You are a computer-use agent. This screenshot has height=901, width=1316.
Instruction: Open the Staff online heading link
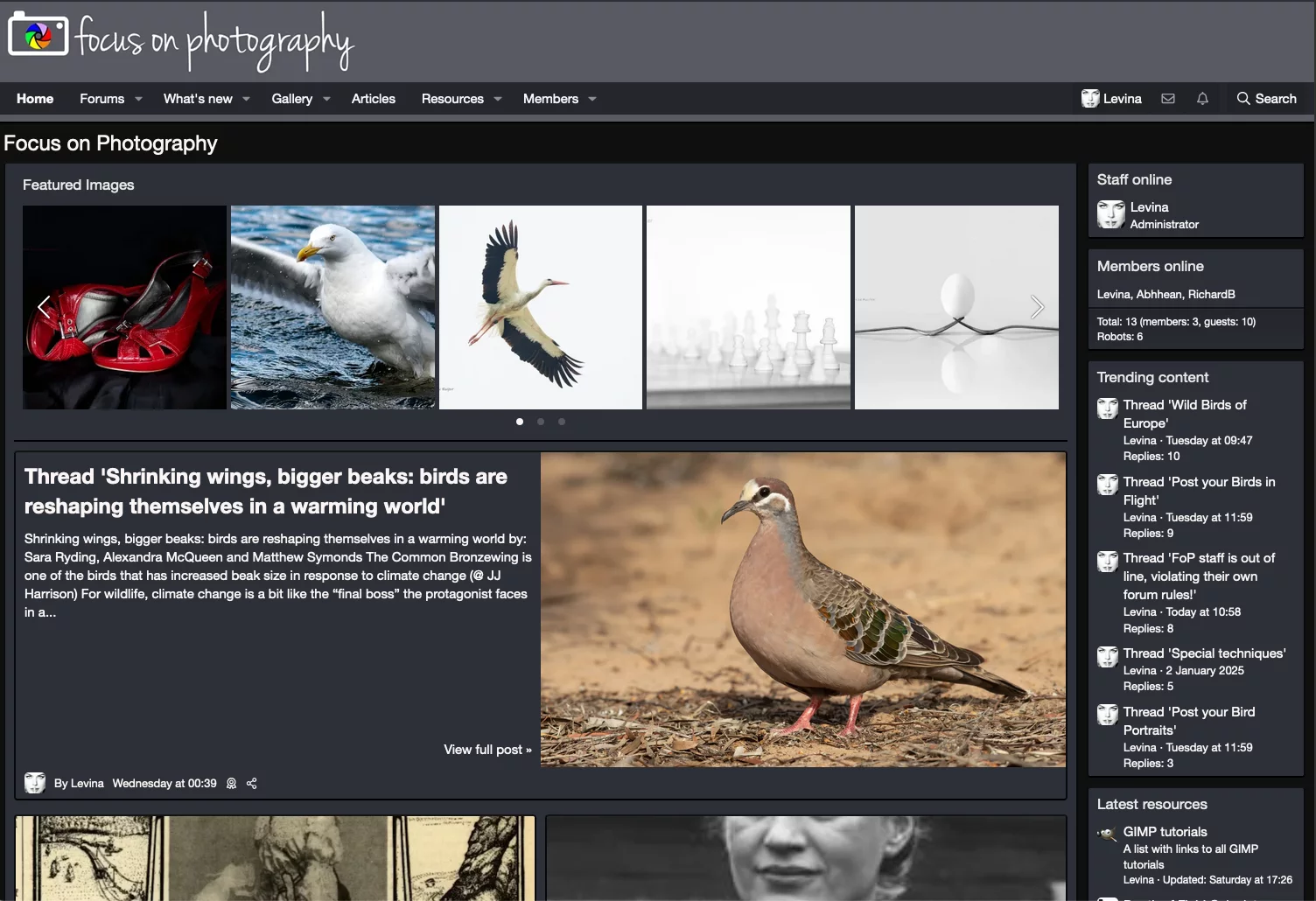point(1134,179)
